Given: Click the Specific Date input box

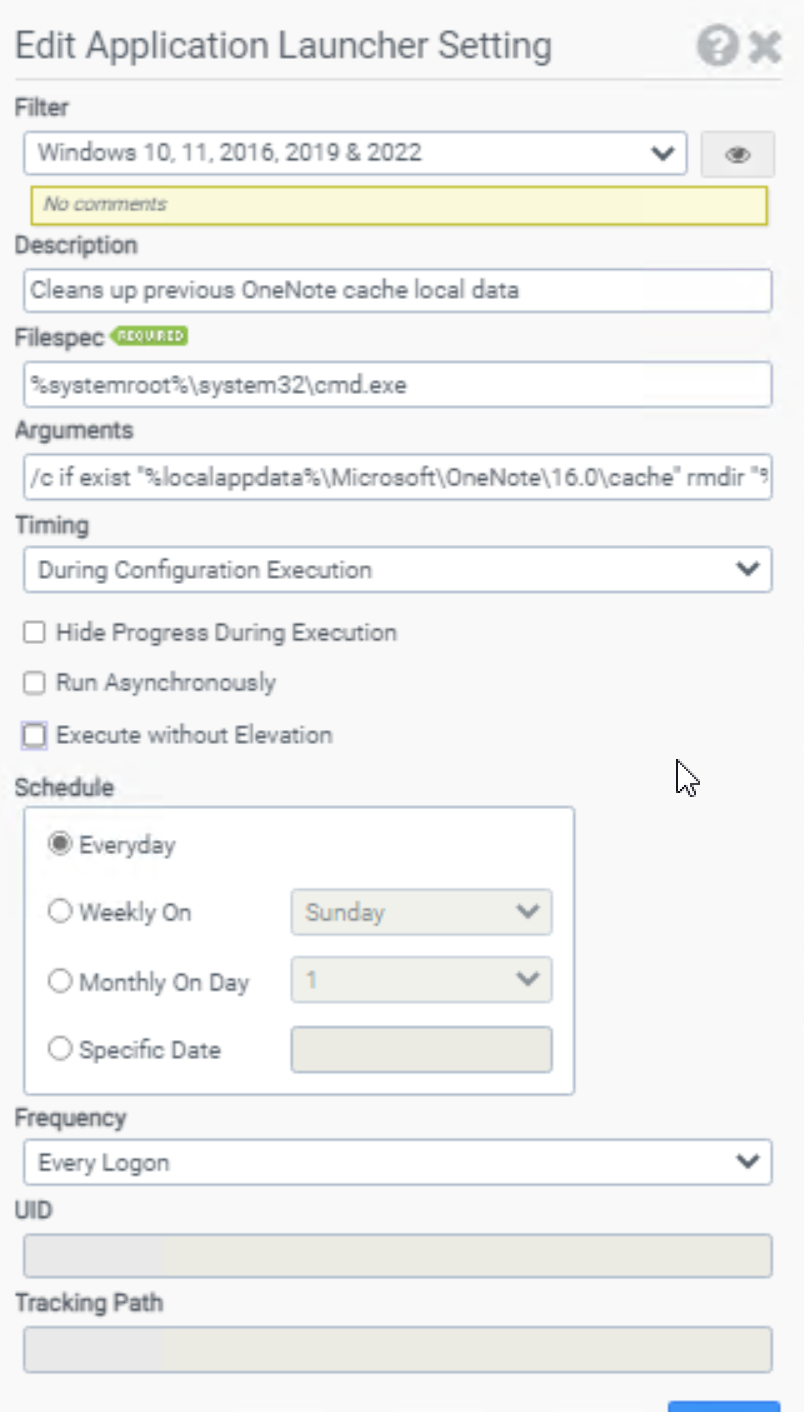Looking at the screenshot, I should point(421,1049).
